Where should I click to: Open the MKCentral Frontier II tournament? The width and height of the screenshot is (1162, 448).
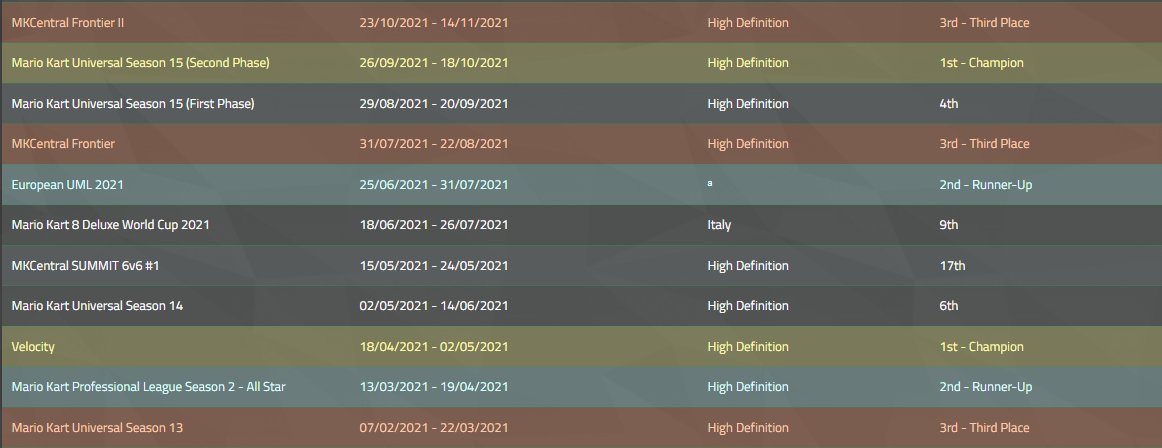pyautogui.click(x=67, y=23)
